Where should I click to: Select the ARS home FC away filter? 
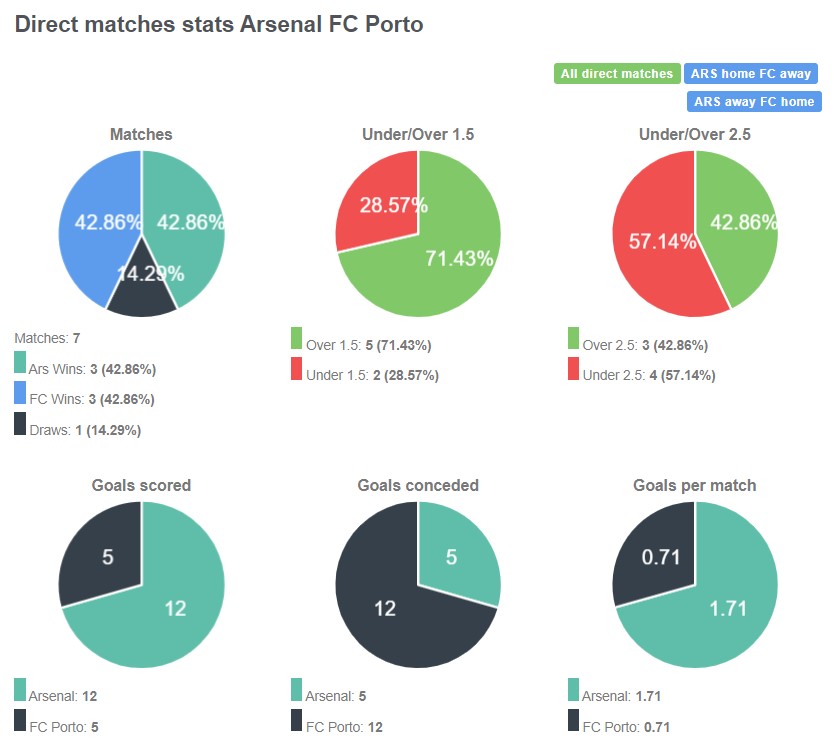coord(752,73)
